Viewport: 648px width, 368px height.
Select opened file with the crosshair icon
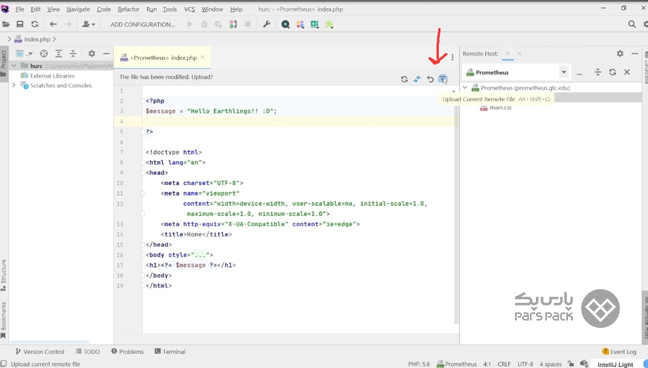pyautogui.click(x=44, y=53)
